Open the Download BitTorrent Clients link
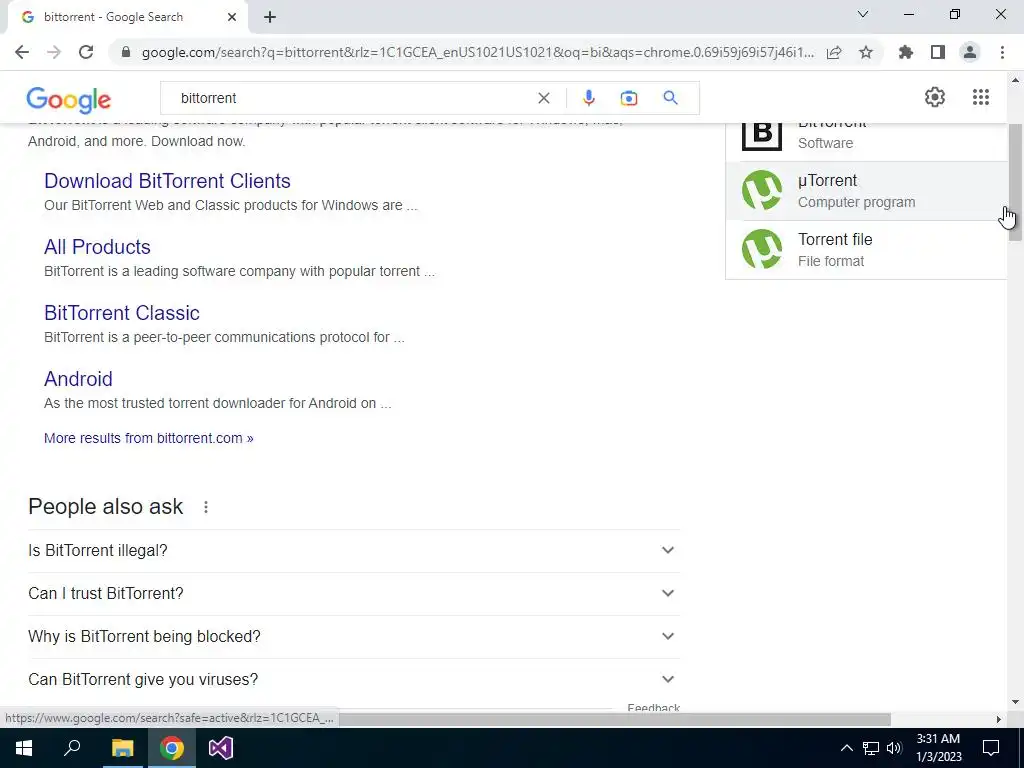 (x=167, y=181)
